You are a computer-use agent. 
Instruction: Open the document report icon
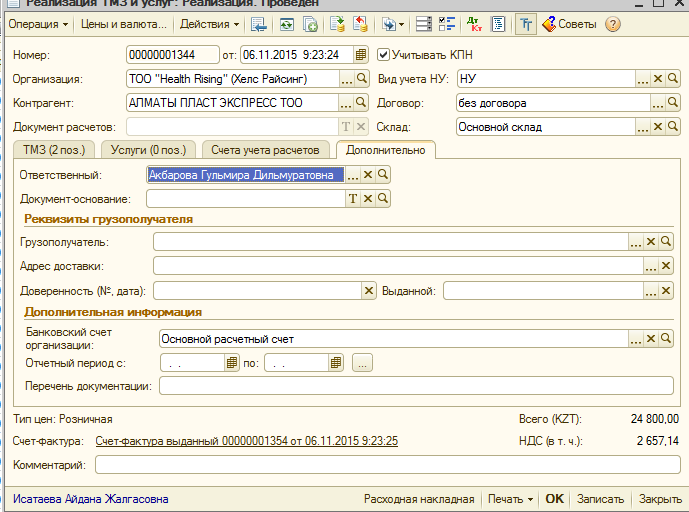tap(498, 24)
